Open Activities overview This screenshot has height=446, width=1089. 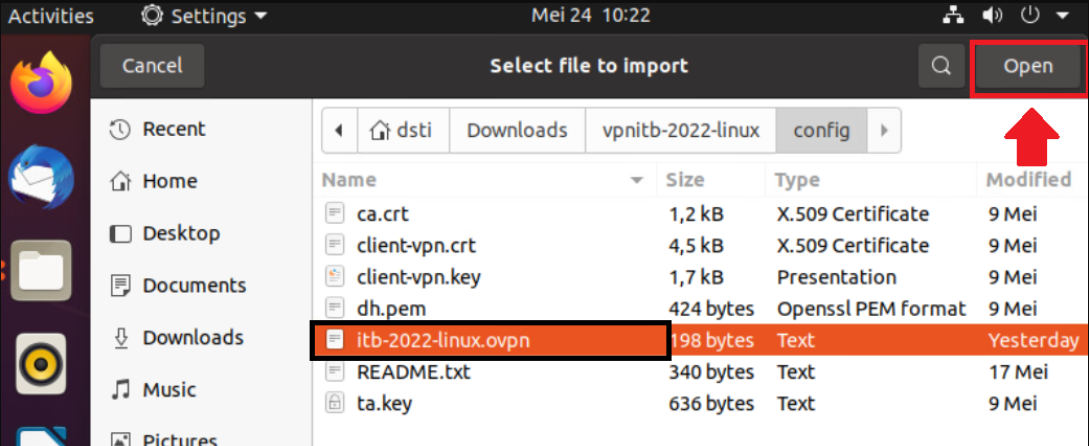pyautogui.click(x=51, y=16)
